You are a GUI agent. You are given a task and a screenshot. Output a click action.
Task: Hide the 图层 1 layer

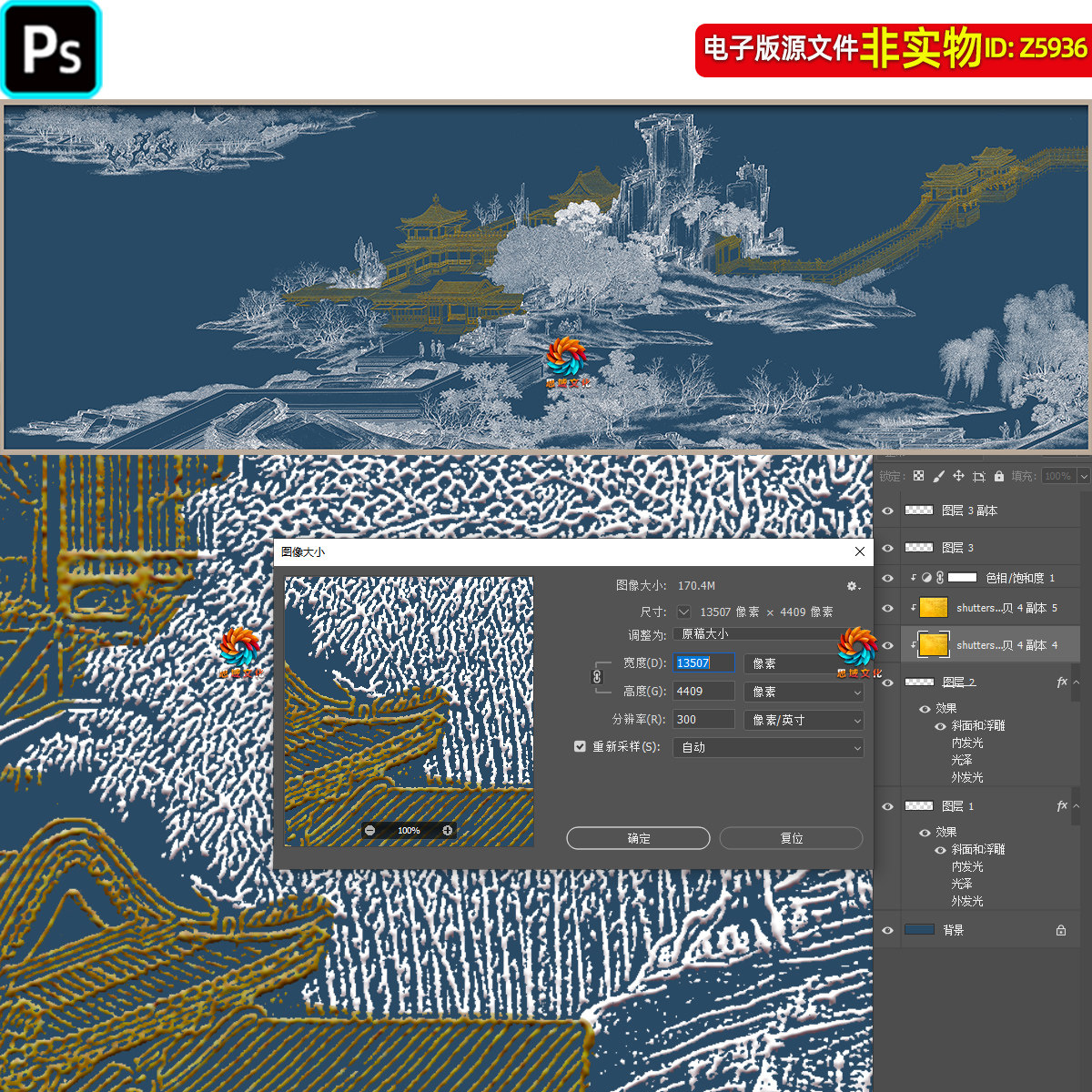(x=888, y=806)
